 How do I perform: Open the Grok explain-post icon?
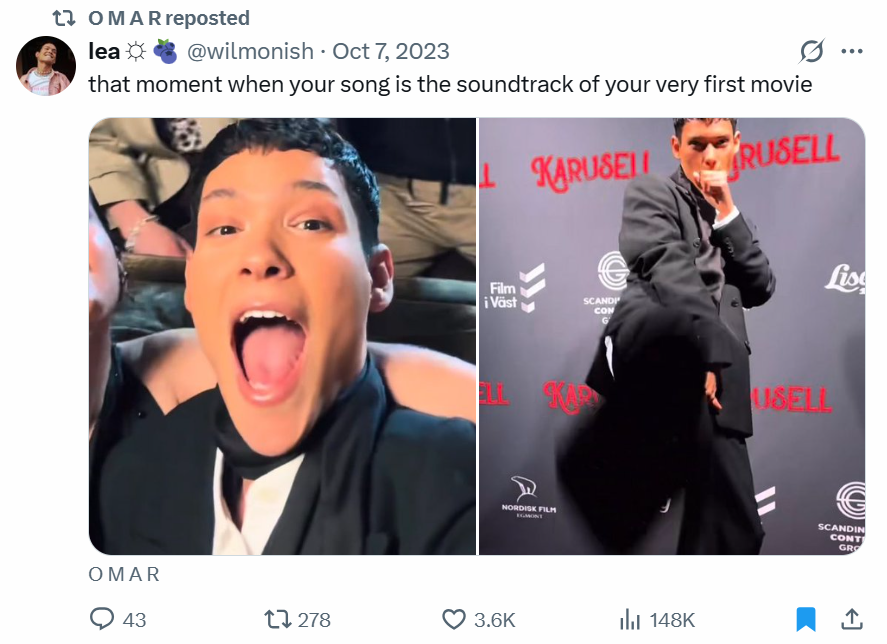pyautogui.click(x=812, y=51)
